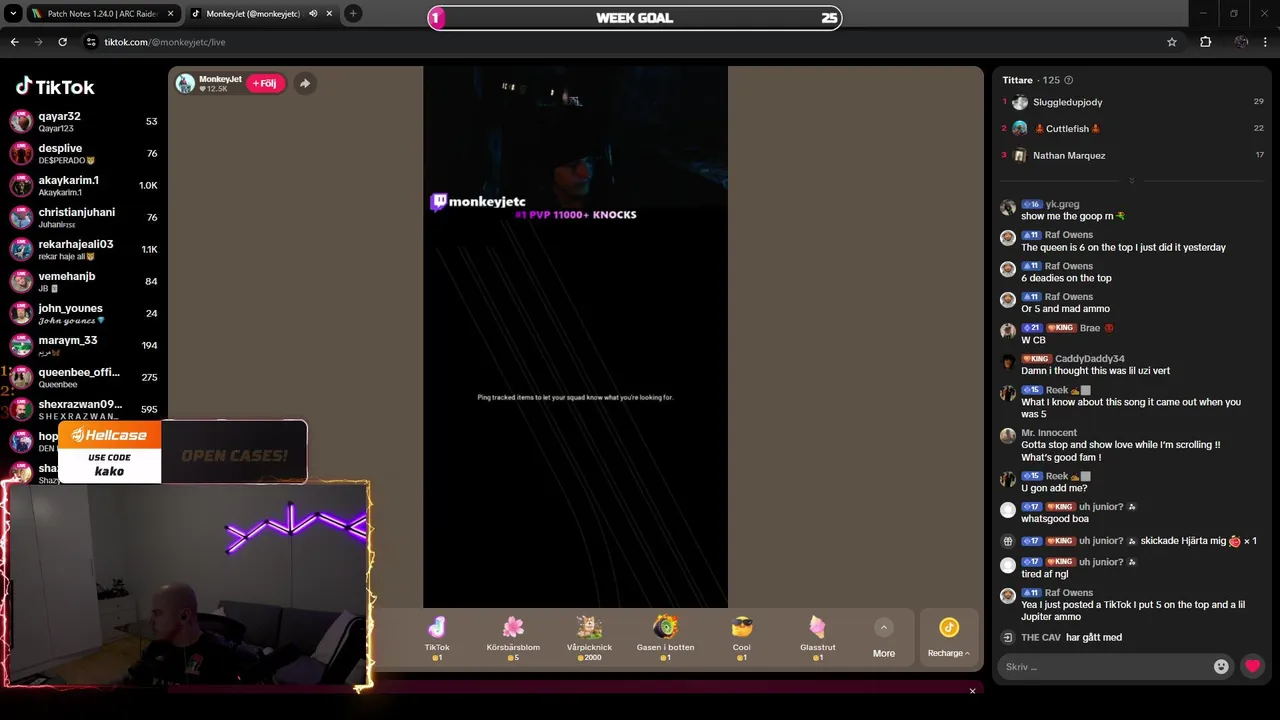Open akaykarim.1 live channel

83,185
